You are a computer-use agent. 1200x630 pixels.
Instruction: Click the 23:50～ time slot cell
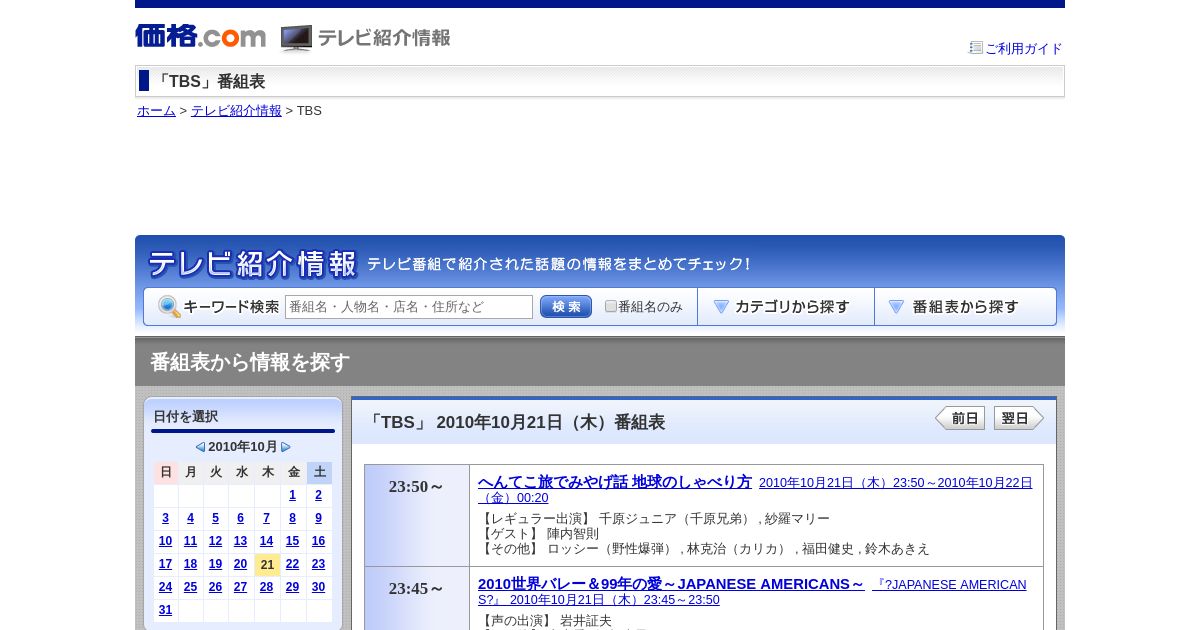click(x=417, y=515)
